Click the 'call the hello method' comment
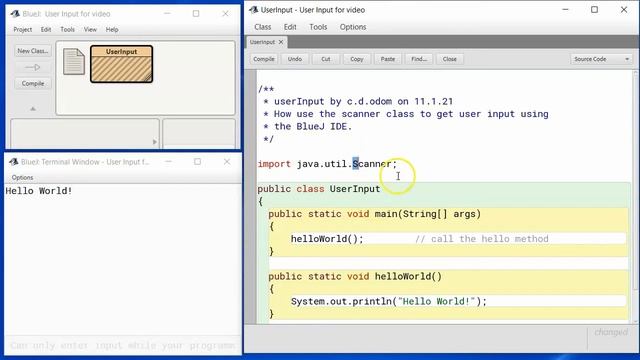640x360 pixels. (482, 239)
